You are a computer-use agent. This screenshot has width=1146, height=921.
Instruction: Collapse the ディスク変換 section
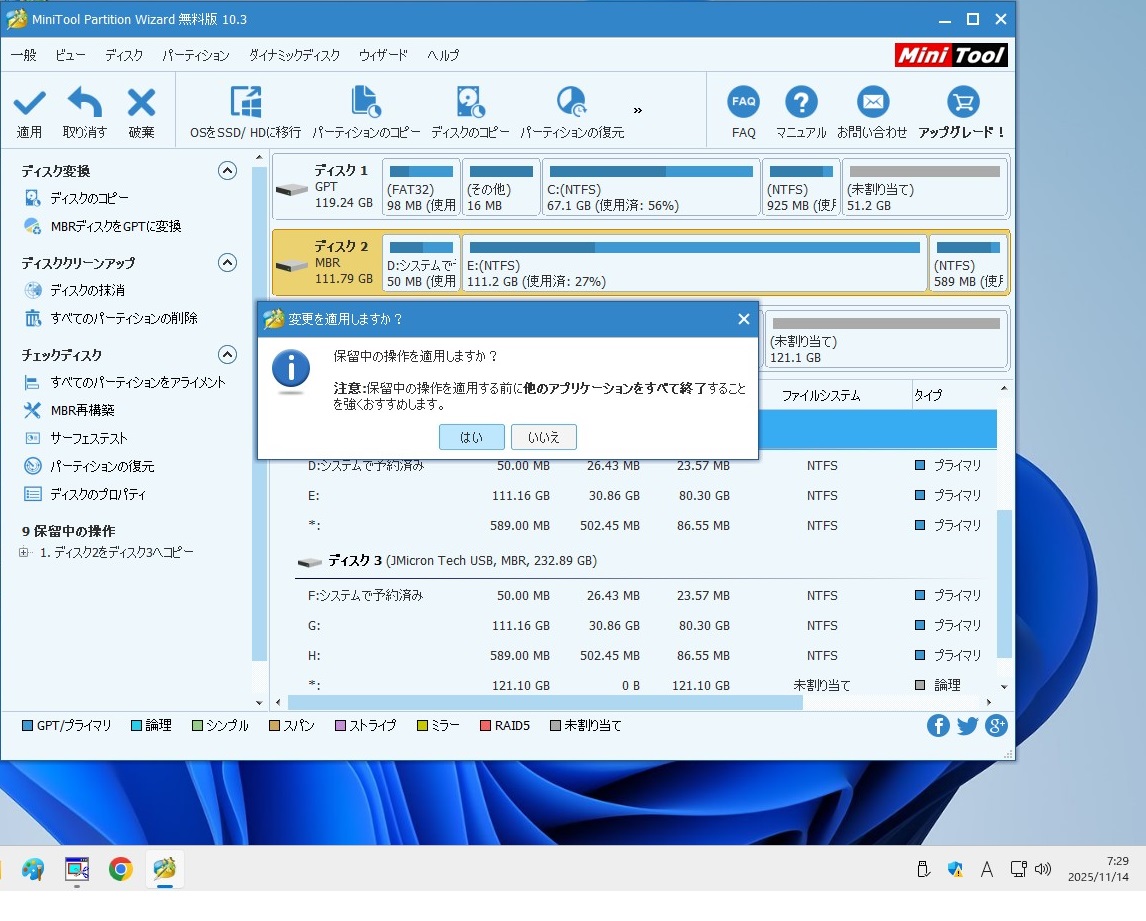pos(228,171)
